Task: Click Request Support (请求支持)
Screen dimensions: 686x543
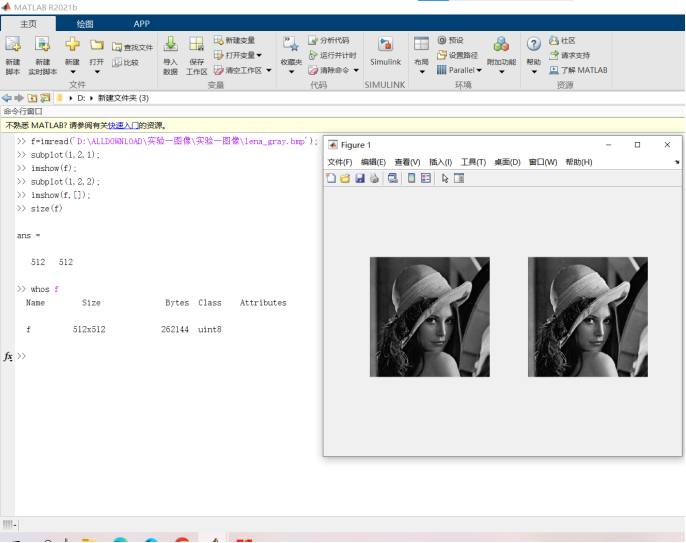Action: click(569, 55)
